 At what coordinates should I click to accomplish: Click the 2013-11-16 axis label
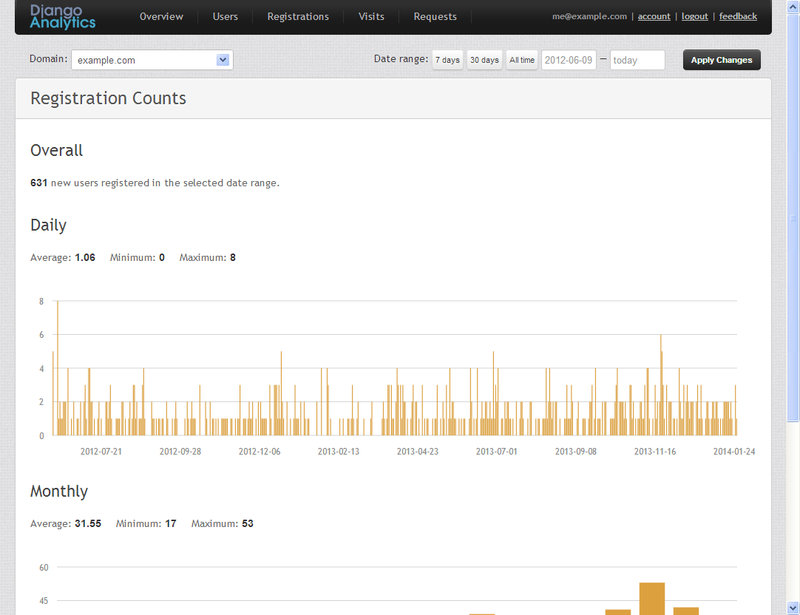655,451
